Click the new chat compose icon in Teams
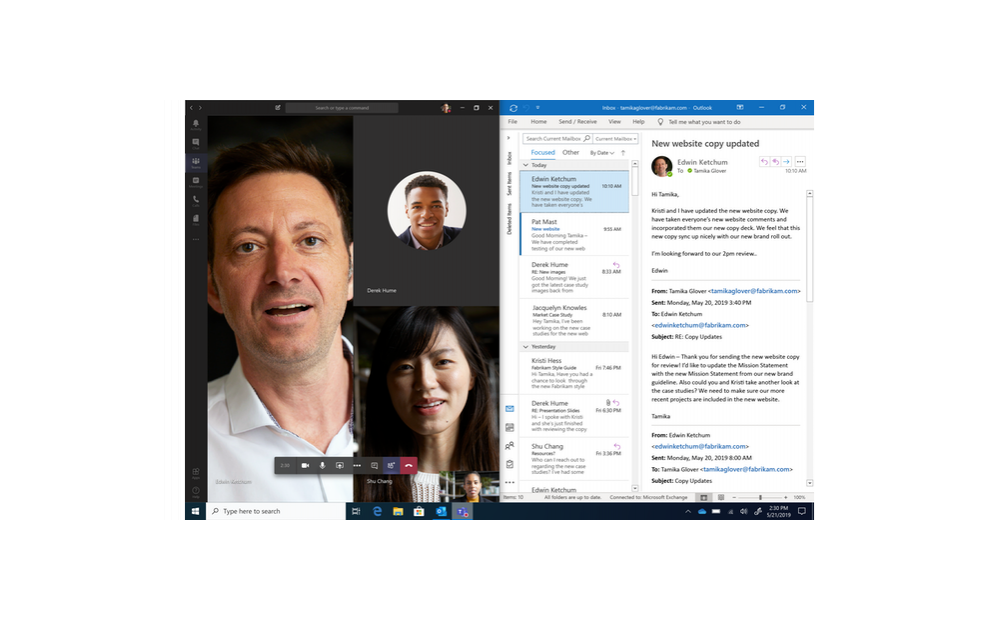This screenshot has width=1000, height=620. pyautogui.click(x=278, y=107)
